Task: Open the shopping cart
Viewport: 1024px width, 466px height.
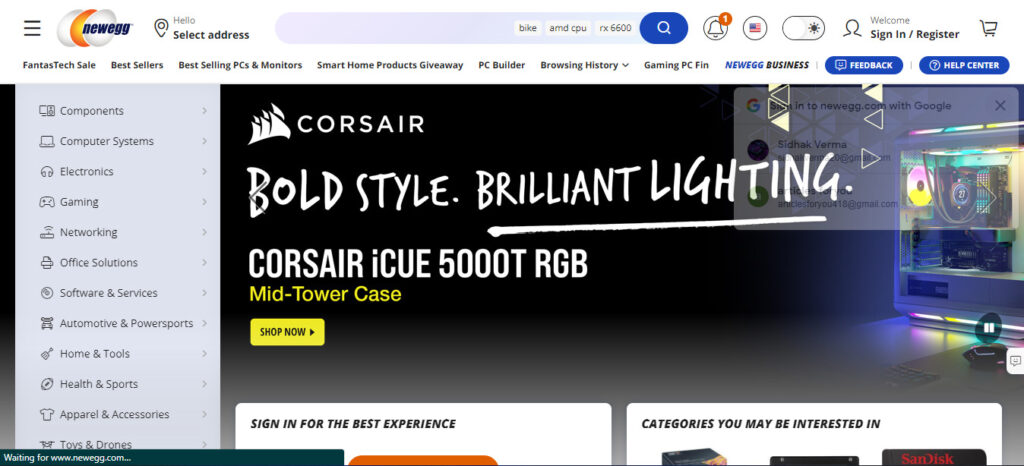Action: (x=989, y=28)
